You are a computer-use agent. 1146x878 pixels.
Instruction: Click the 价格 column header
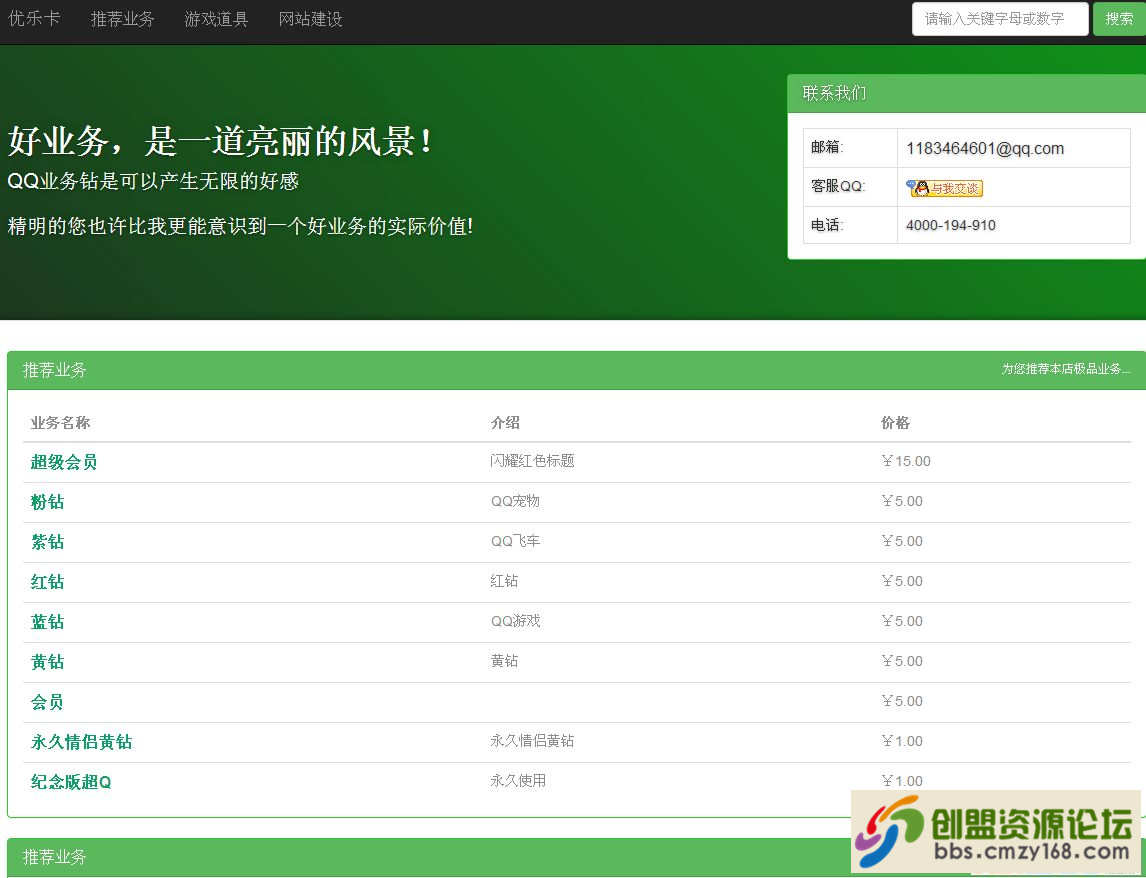[895, 423]
